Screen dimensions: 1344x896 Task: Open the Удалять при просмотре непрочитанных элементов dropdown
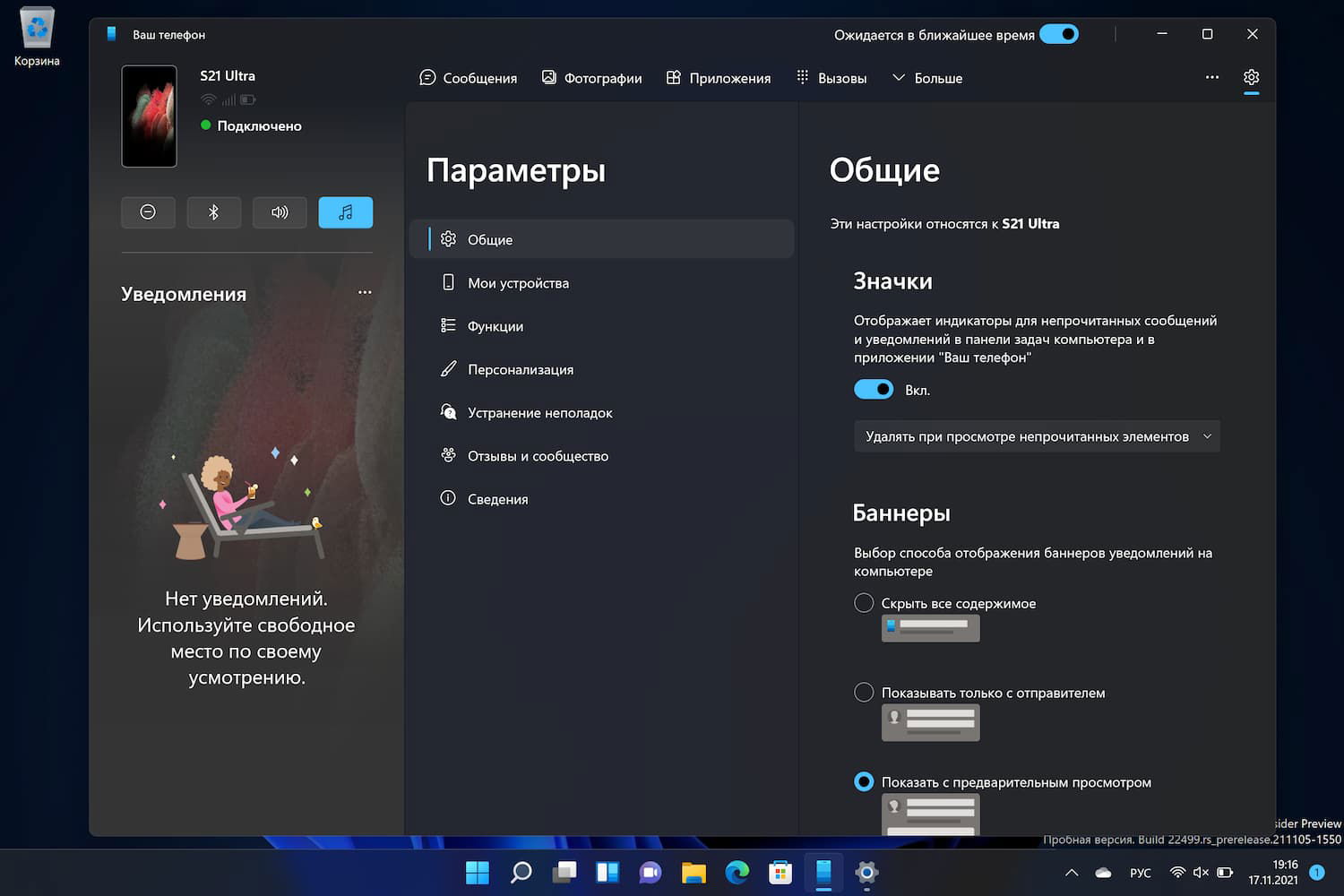1038,436
